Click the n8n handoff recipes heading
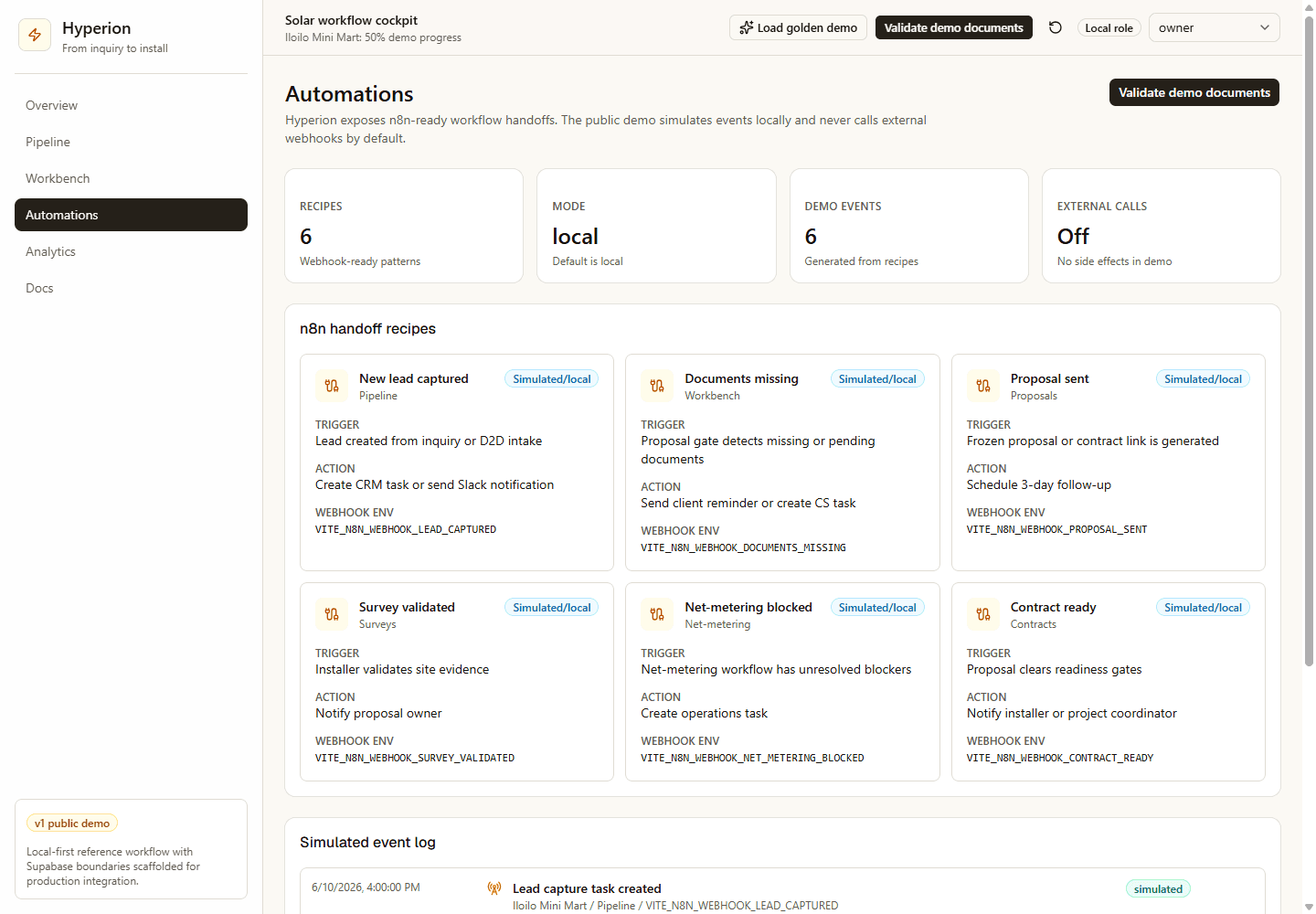The width and height of the screenshot is (1316, 914). [367, 329]
